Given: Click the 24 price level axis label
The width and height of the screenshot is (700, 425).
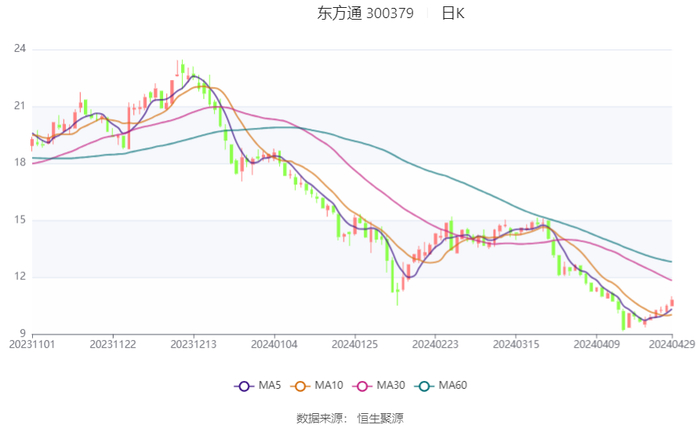Looking at the screenshot, I should 19,49.
